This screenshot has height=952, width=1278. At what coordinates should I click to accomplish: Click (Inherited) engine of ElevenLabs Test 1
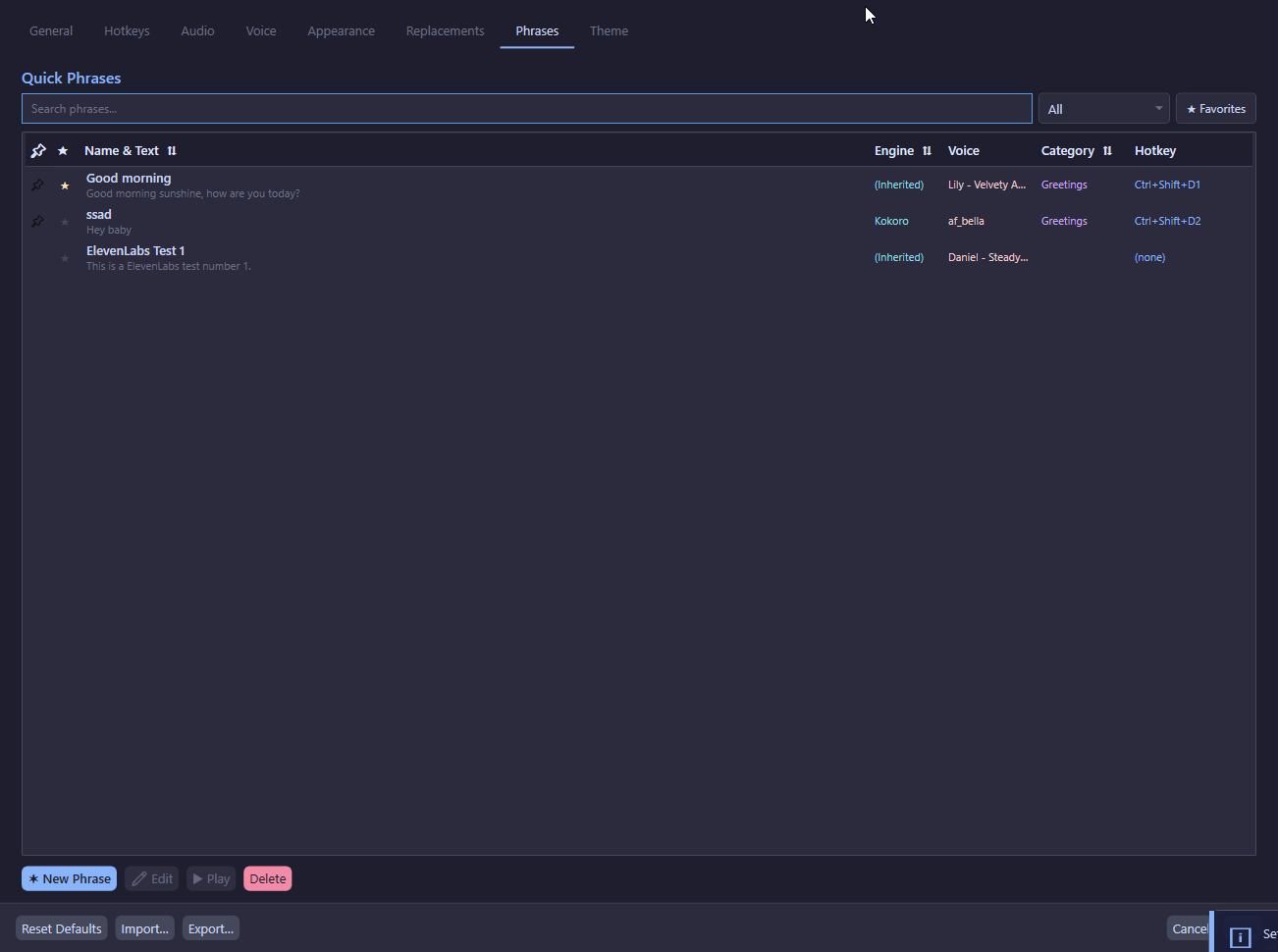pyautogui.click(x=898, y=257)
